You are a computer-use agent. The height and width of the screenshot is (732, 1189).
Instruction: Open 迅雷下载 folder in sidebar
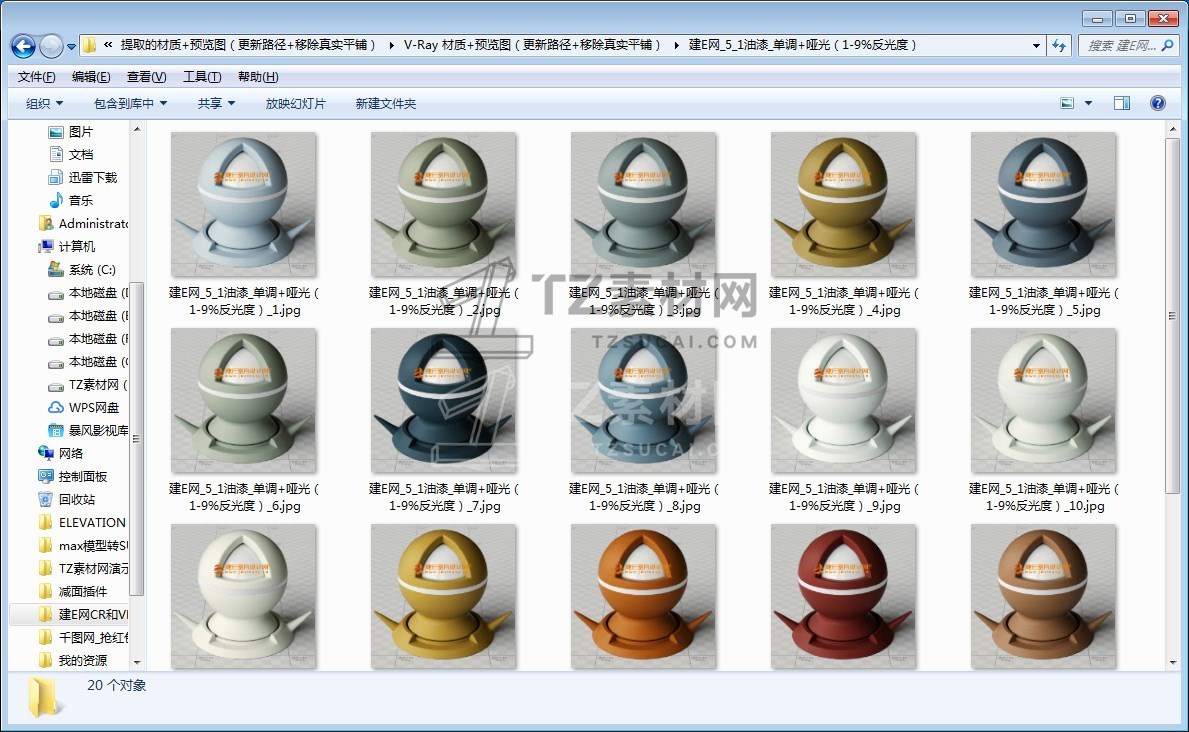pos(92,177)
